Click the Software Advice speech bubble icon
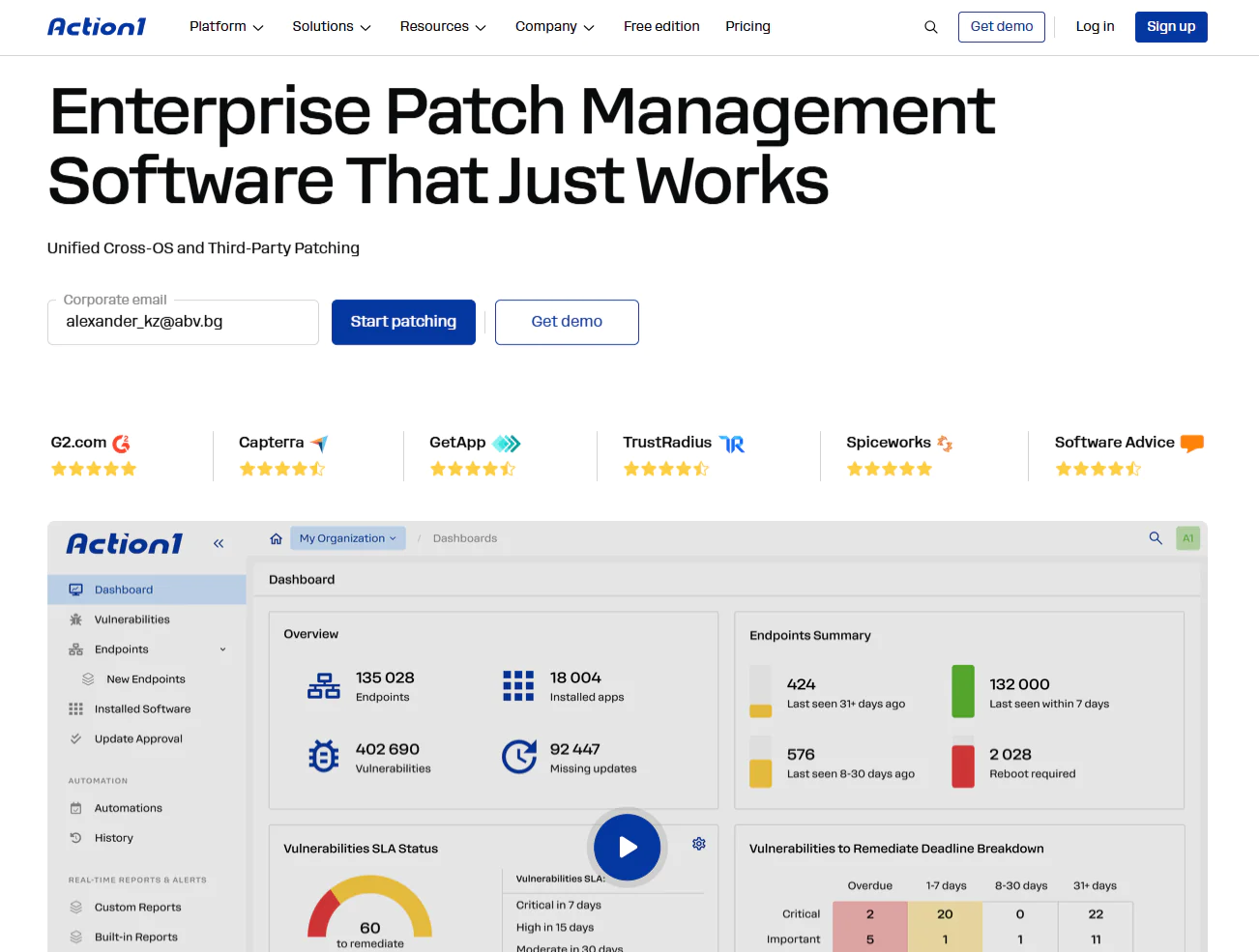The height and width of the screenshot is (952, 1259). 1192,444
